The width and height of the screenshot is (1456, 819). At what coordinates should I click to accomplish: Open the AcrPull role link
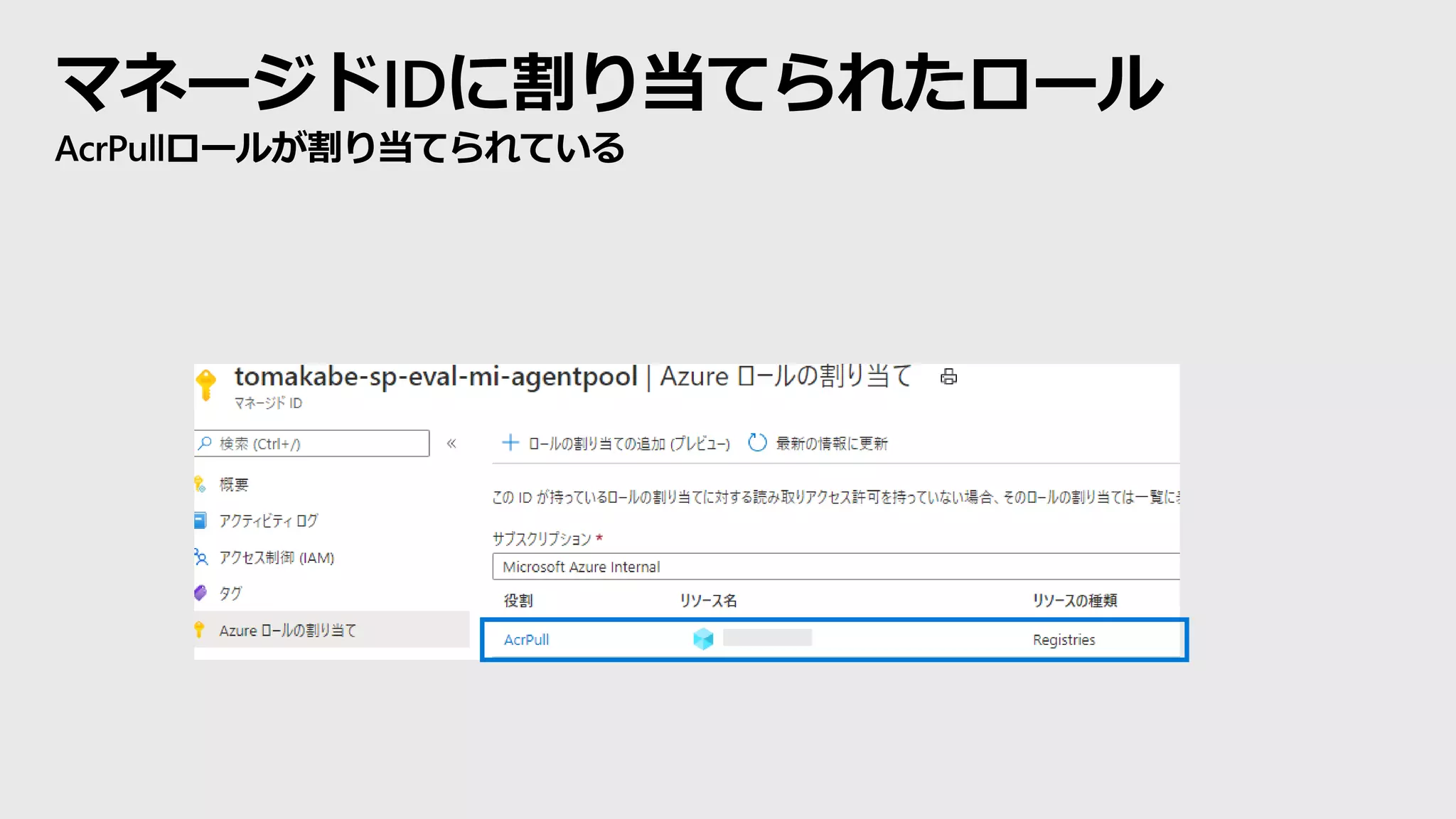click(526, 639)
